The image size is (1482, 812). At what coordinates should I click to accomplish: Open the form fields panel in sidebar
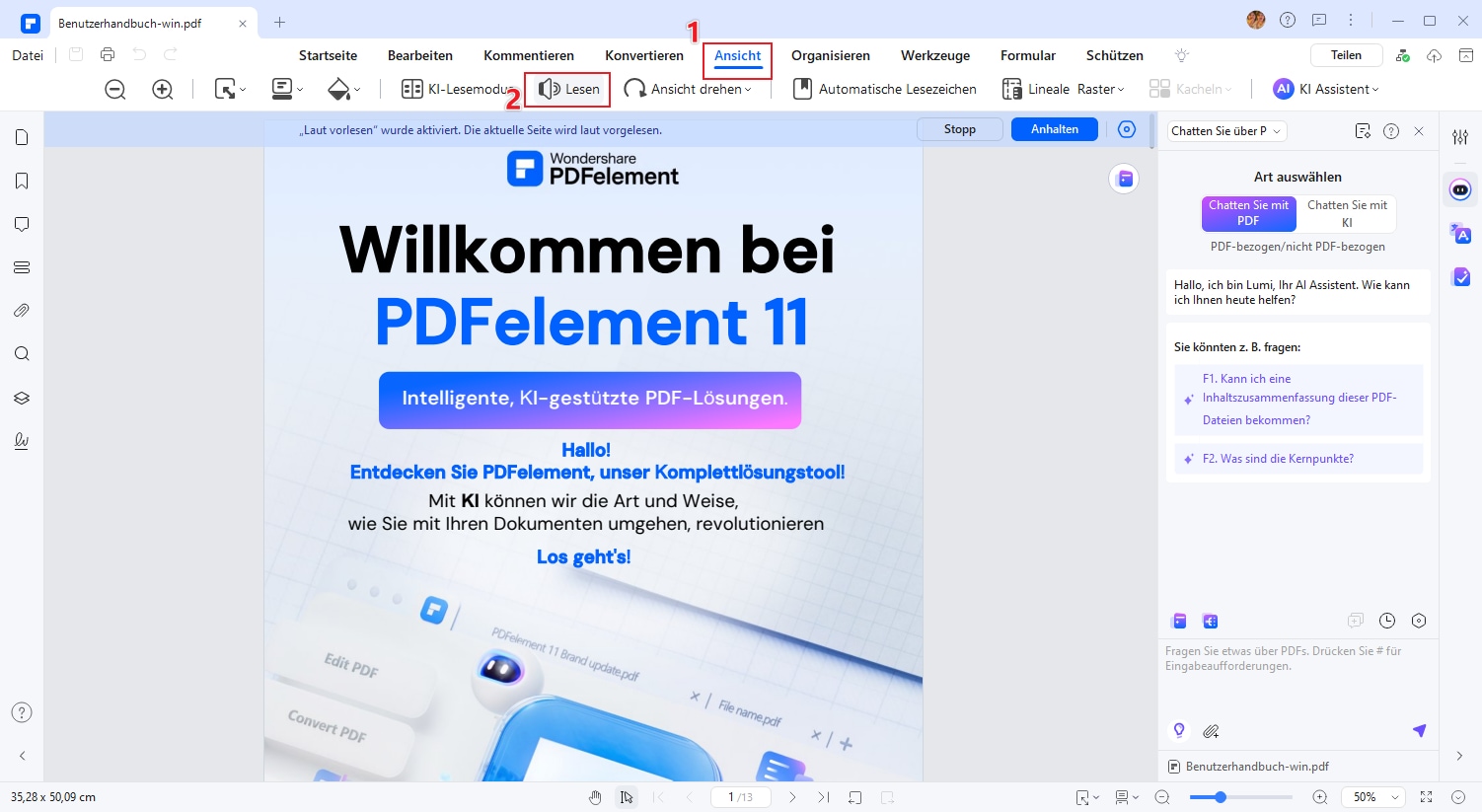22,267
